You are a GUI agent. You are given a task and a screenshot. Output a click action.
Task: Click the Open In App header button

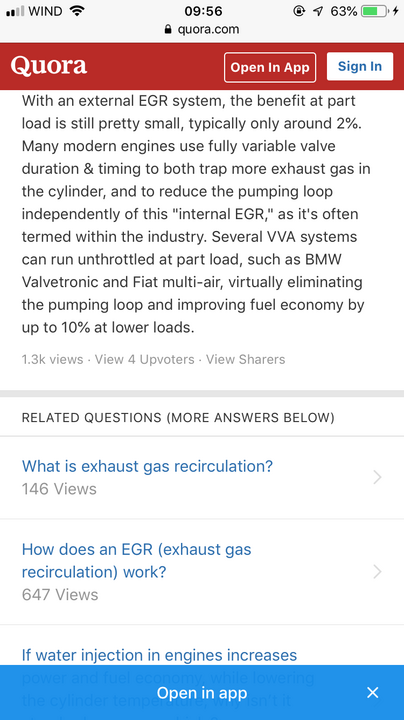point(270,68)
